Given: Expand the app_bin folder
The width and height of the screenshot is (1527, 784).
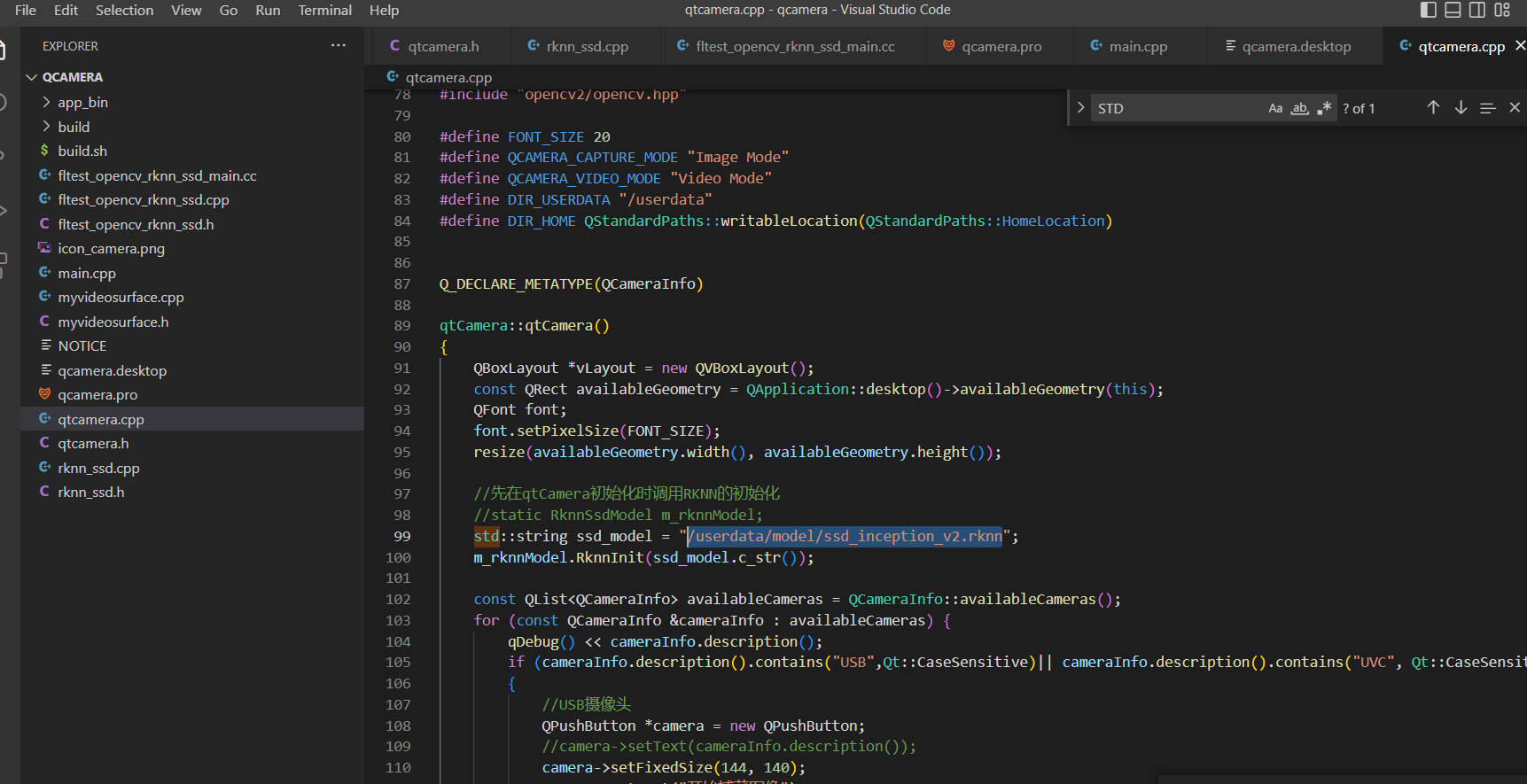Looking at the screenshot, I should click(x=192, y=102).
